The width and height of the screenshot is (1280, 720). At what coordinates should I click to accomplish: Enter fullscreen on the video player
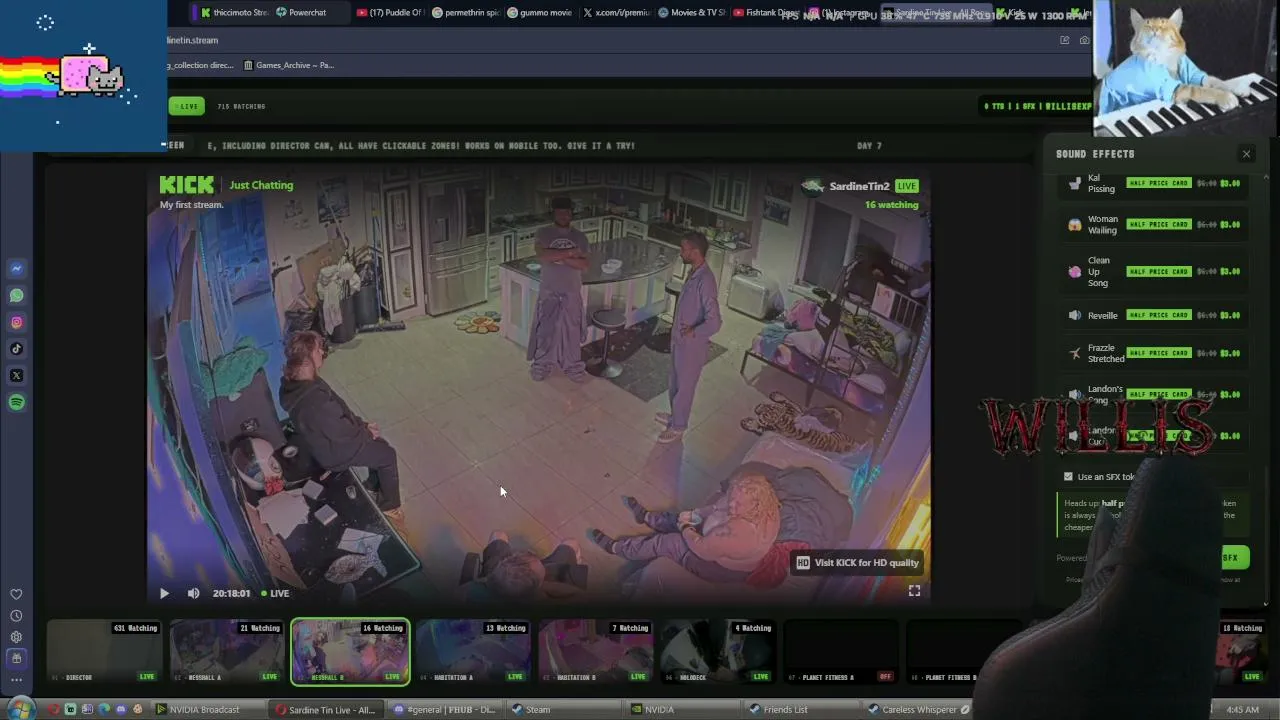[x=914, y=591]
